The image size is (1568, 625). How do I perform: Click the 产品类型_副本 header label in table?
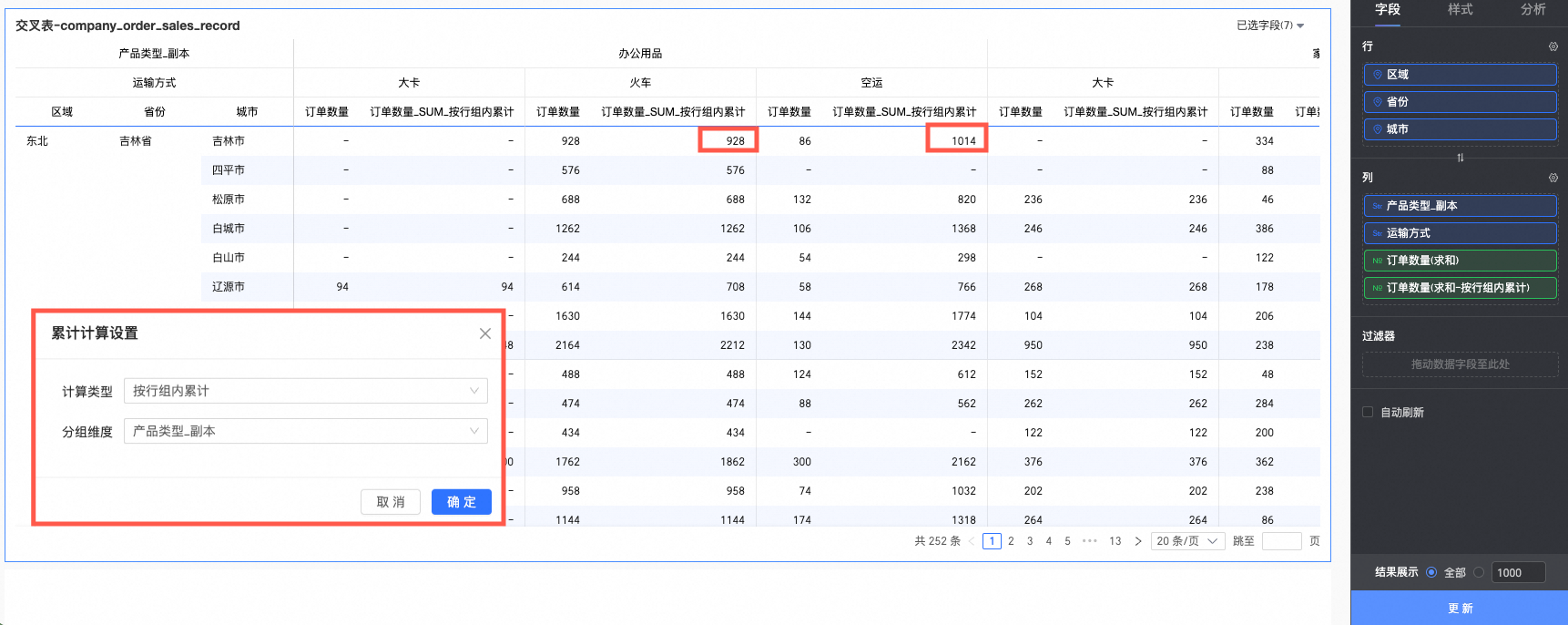point(154,54)
